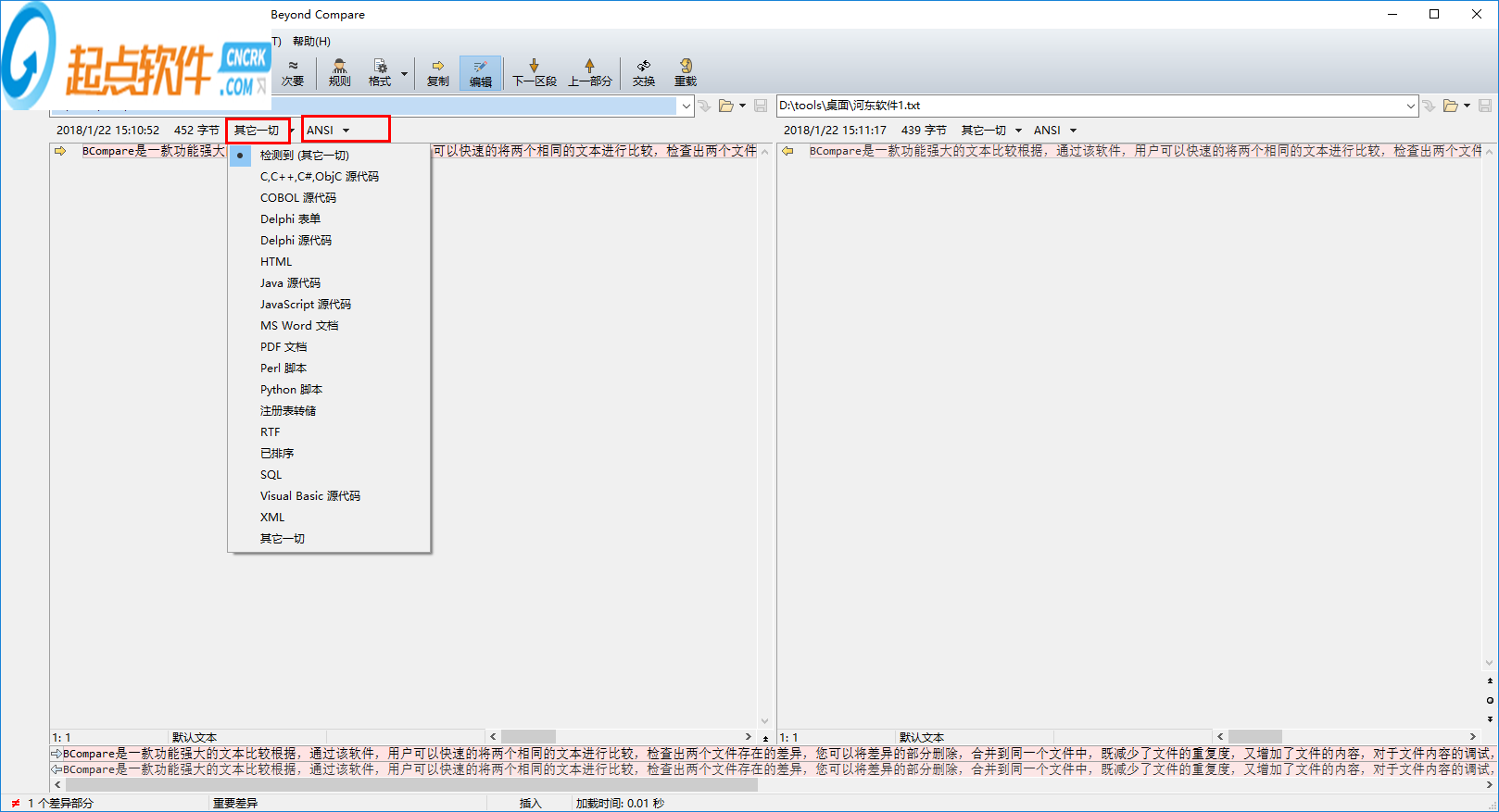Image resolution: width=1499 pixels, height=812 pixels.
Task: Click the next-difference arrow below the side marker
Action: click(x=1490, y=718)
